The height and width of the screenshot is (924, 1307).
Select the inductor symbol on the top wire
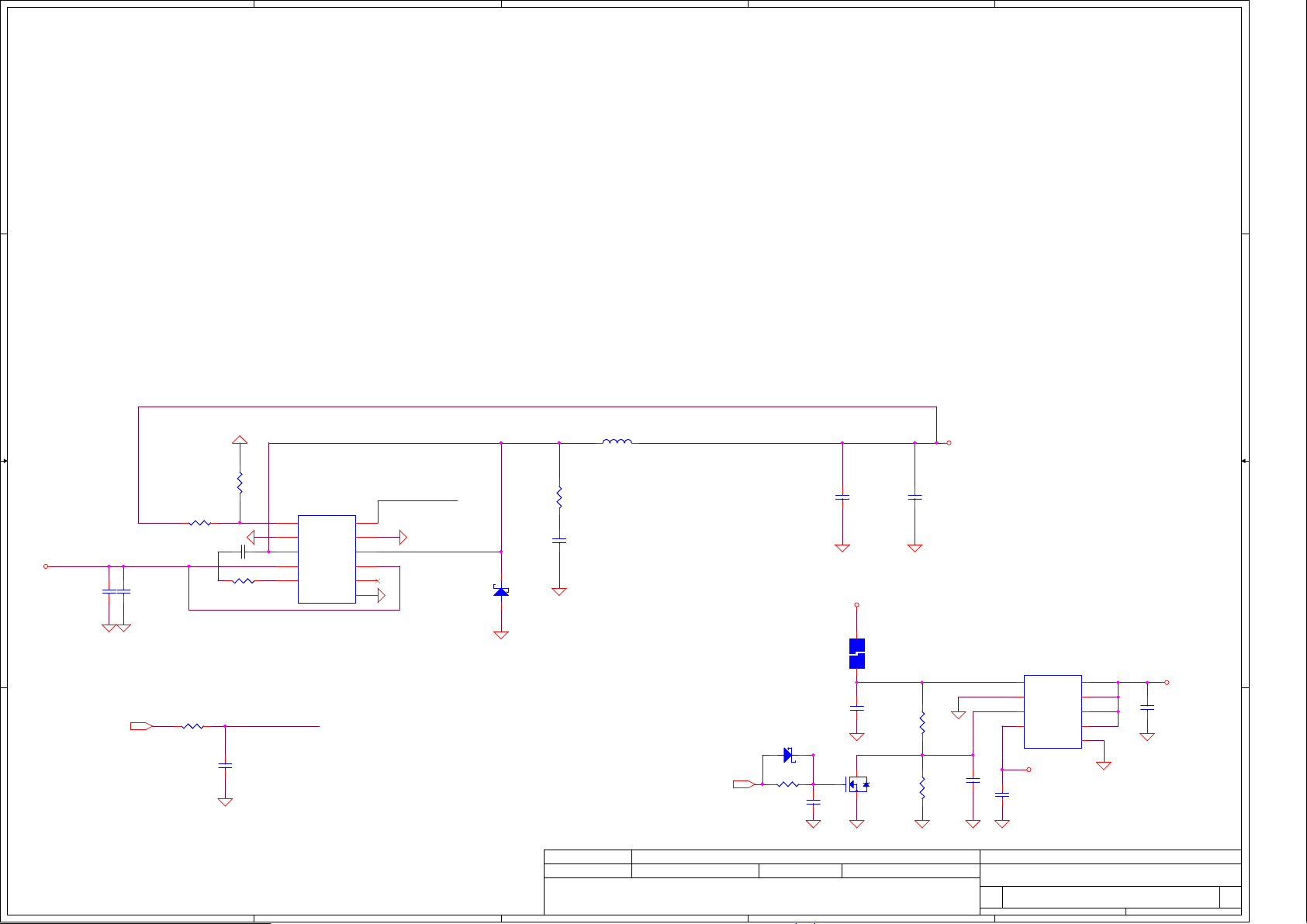[617, 442]
